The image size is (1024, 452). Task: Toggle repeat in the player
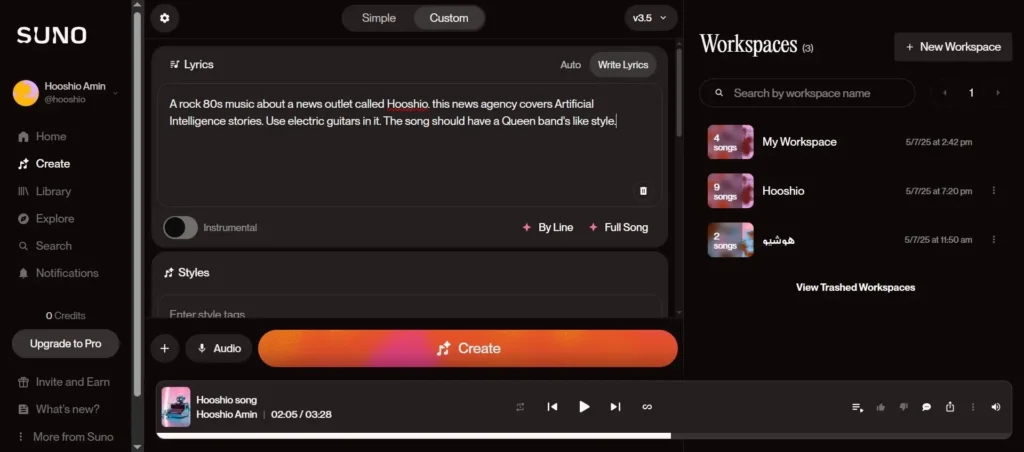(x=520, y=407)
